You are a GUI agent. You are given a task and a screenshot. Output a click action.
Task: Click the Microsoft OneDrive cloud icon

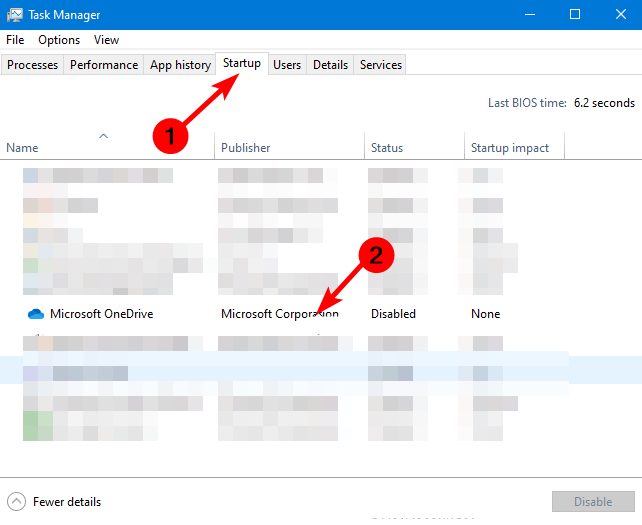tap(36, 314)
